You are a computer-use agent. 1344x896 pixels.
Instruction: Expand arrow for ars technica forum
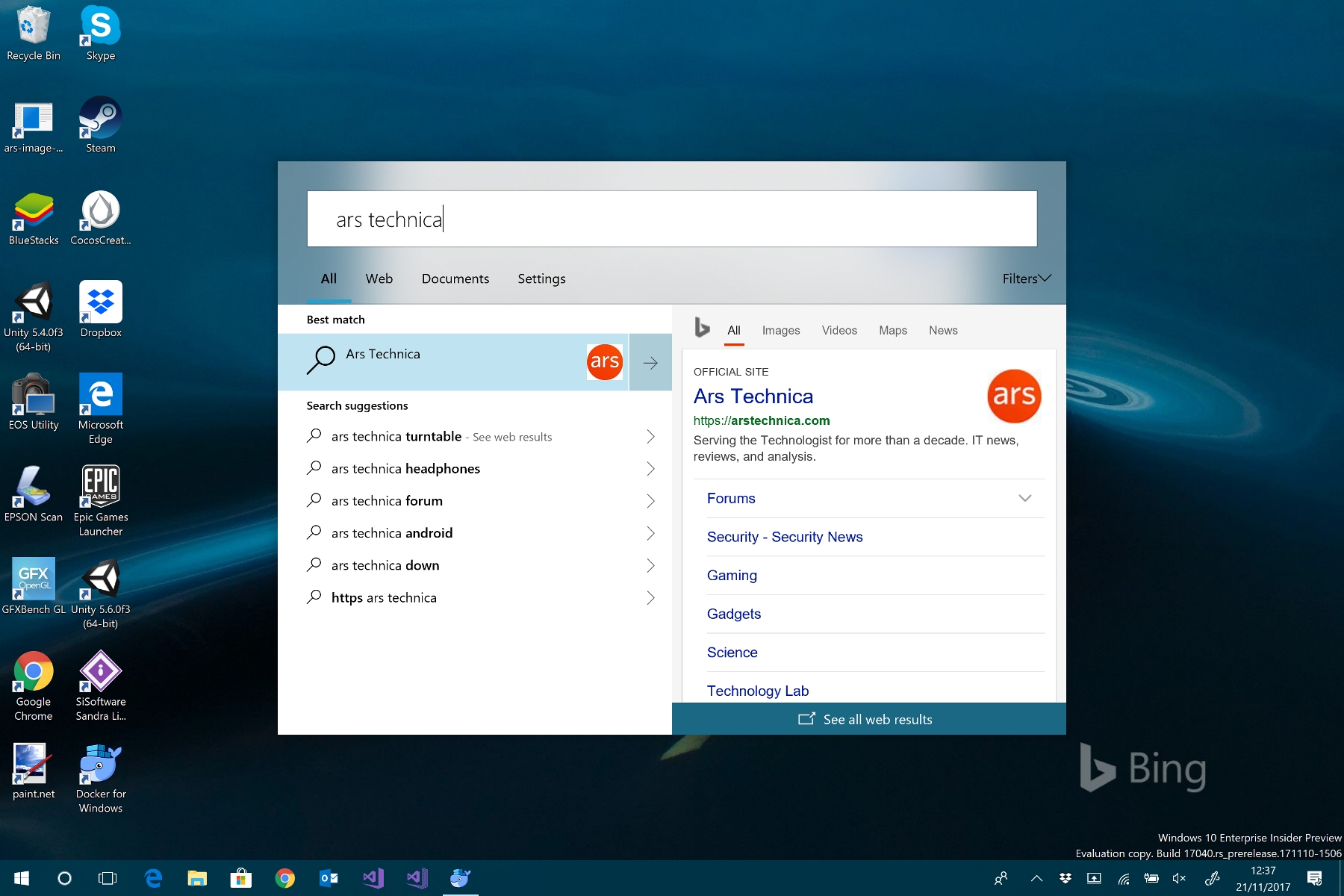[650, 501]
